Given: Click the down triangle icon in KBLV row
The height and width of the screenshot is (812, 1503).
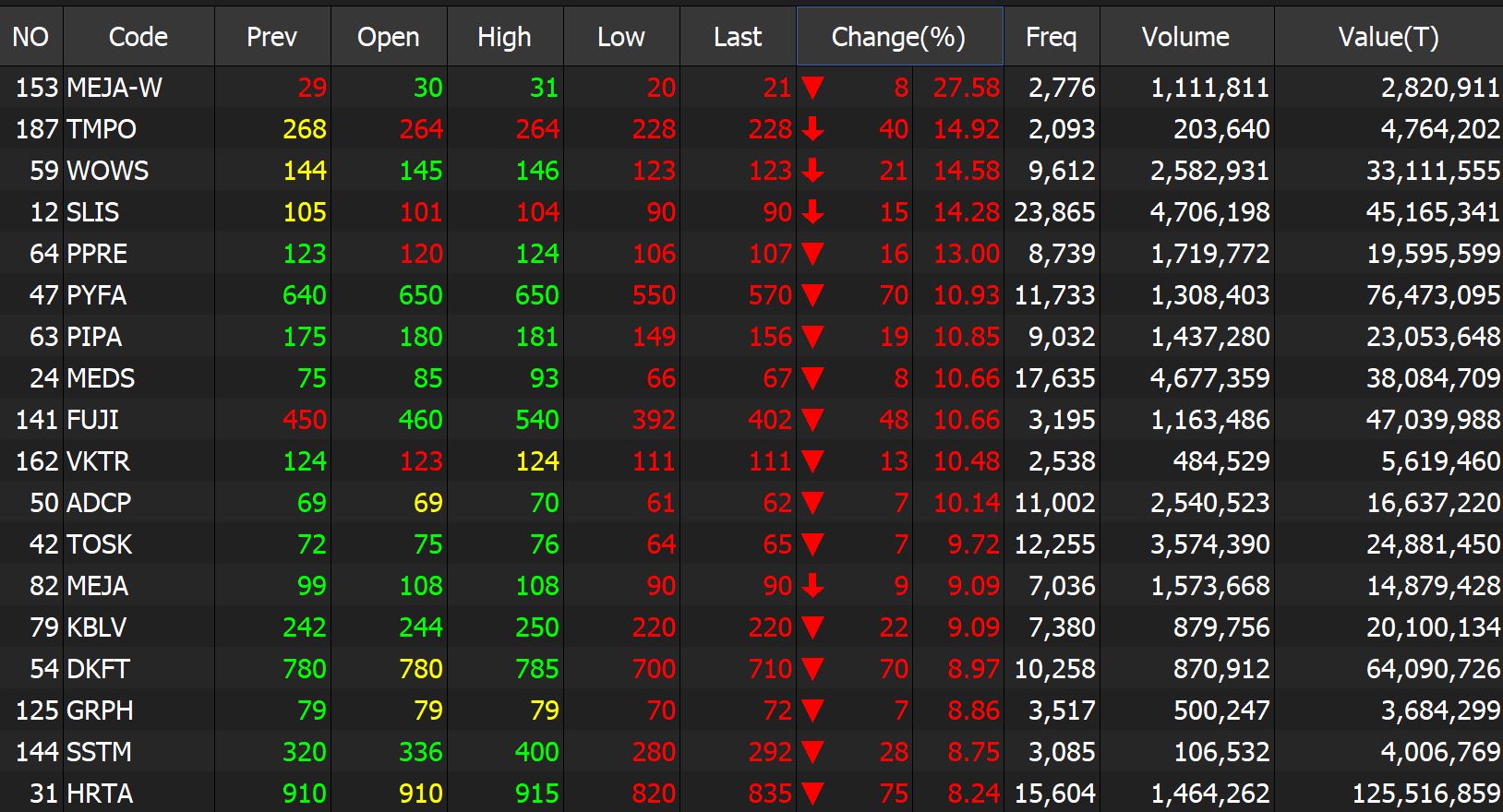Looking at the screenshot, I should coord(812,627).
